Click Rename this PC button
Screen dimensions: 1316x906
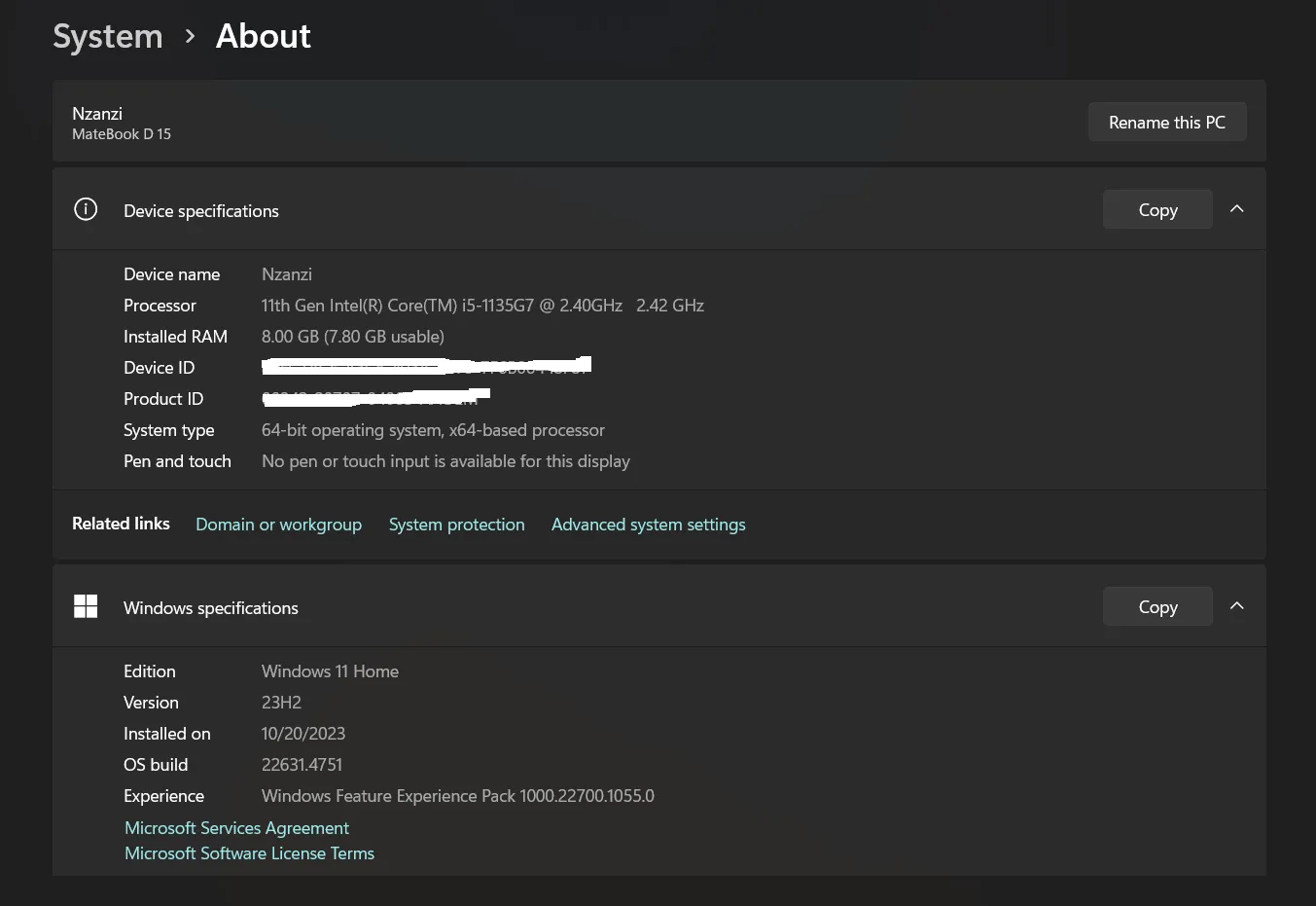(1167, 123)
